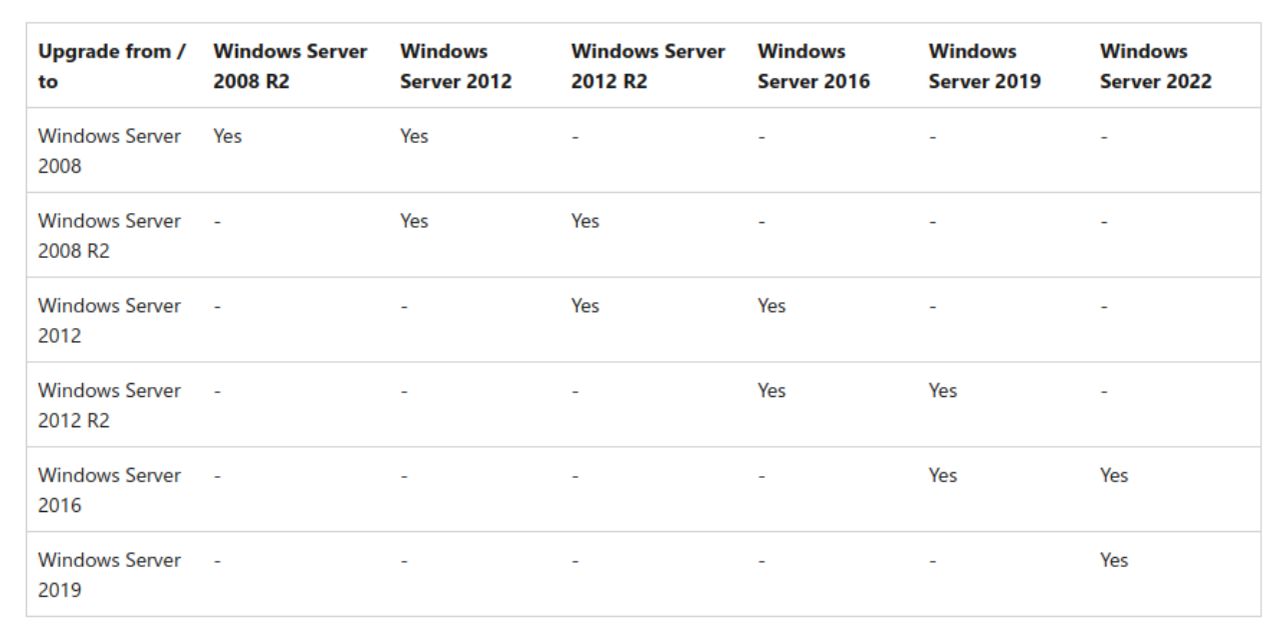
Task: Select Yes for 2016 to 2022 upgrade
Action: (1113, 476)
